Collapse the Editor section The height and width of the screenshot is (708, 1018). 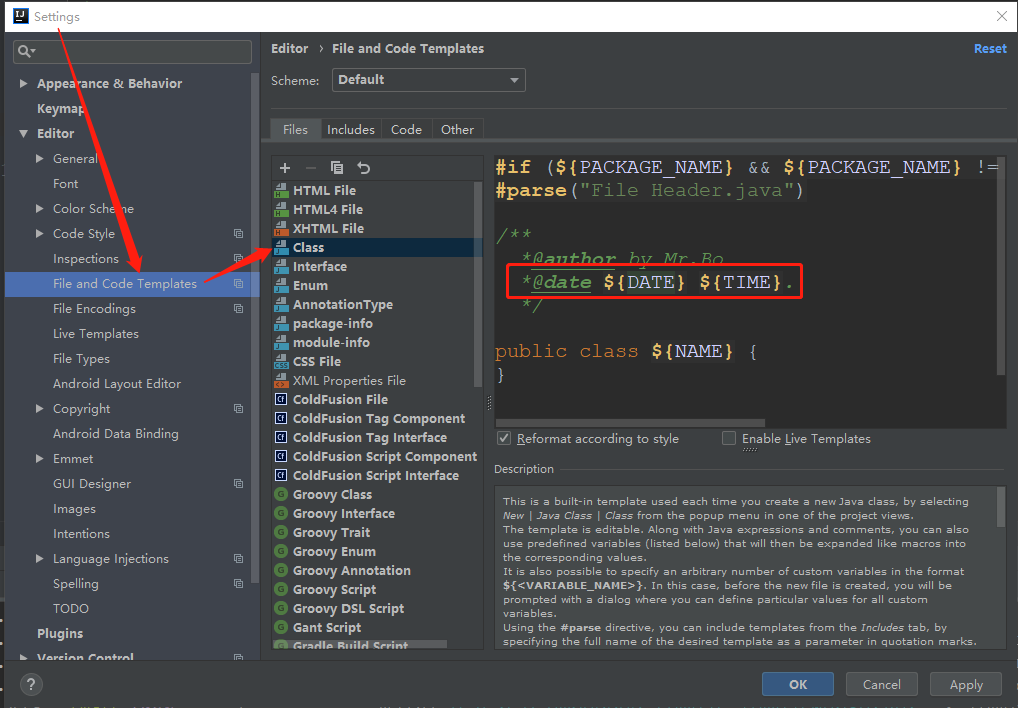(x=23, y=134)
